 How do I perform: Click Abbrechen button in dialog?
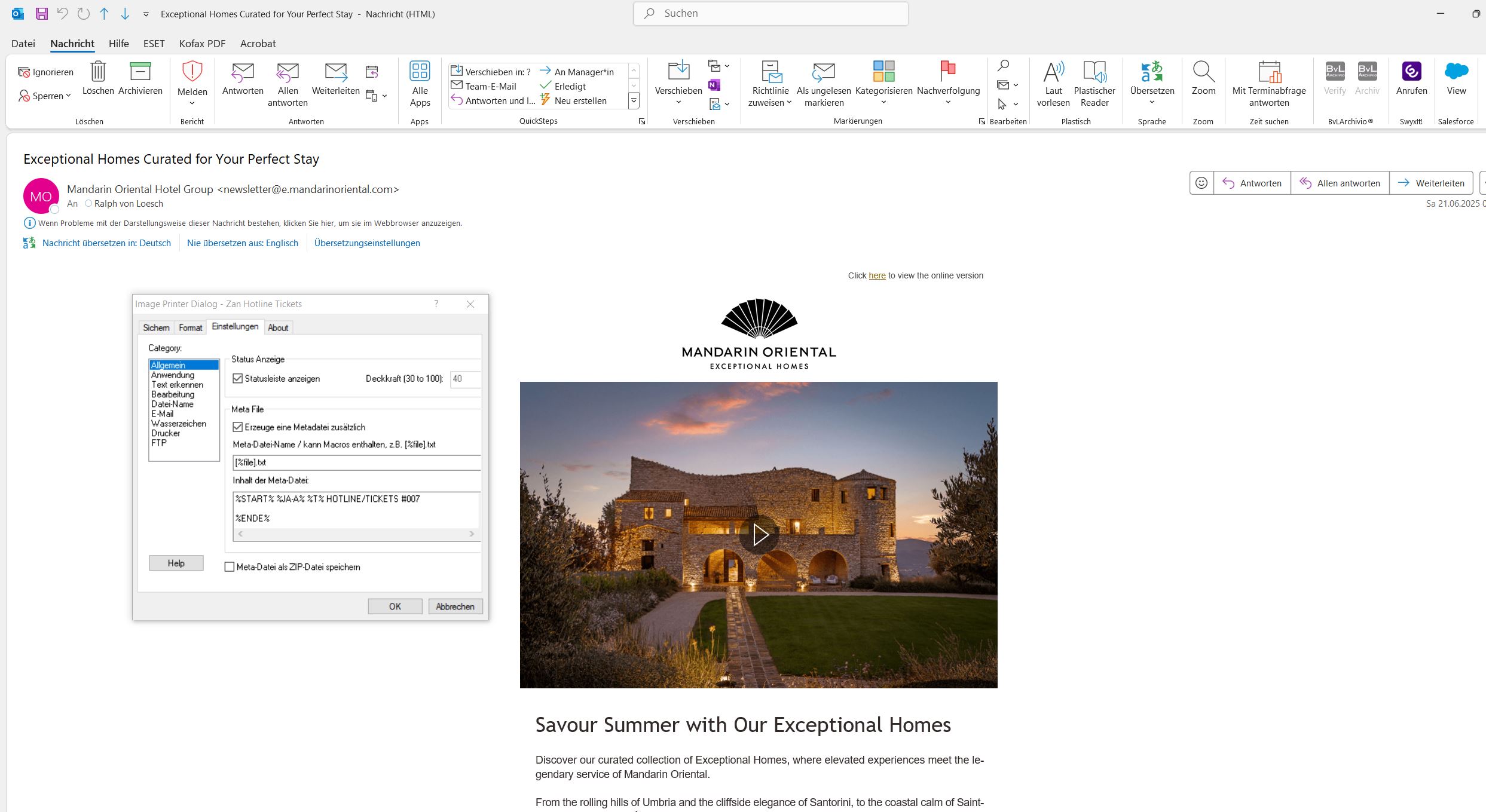tap(455, 606)
